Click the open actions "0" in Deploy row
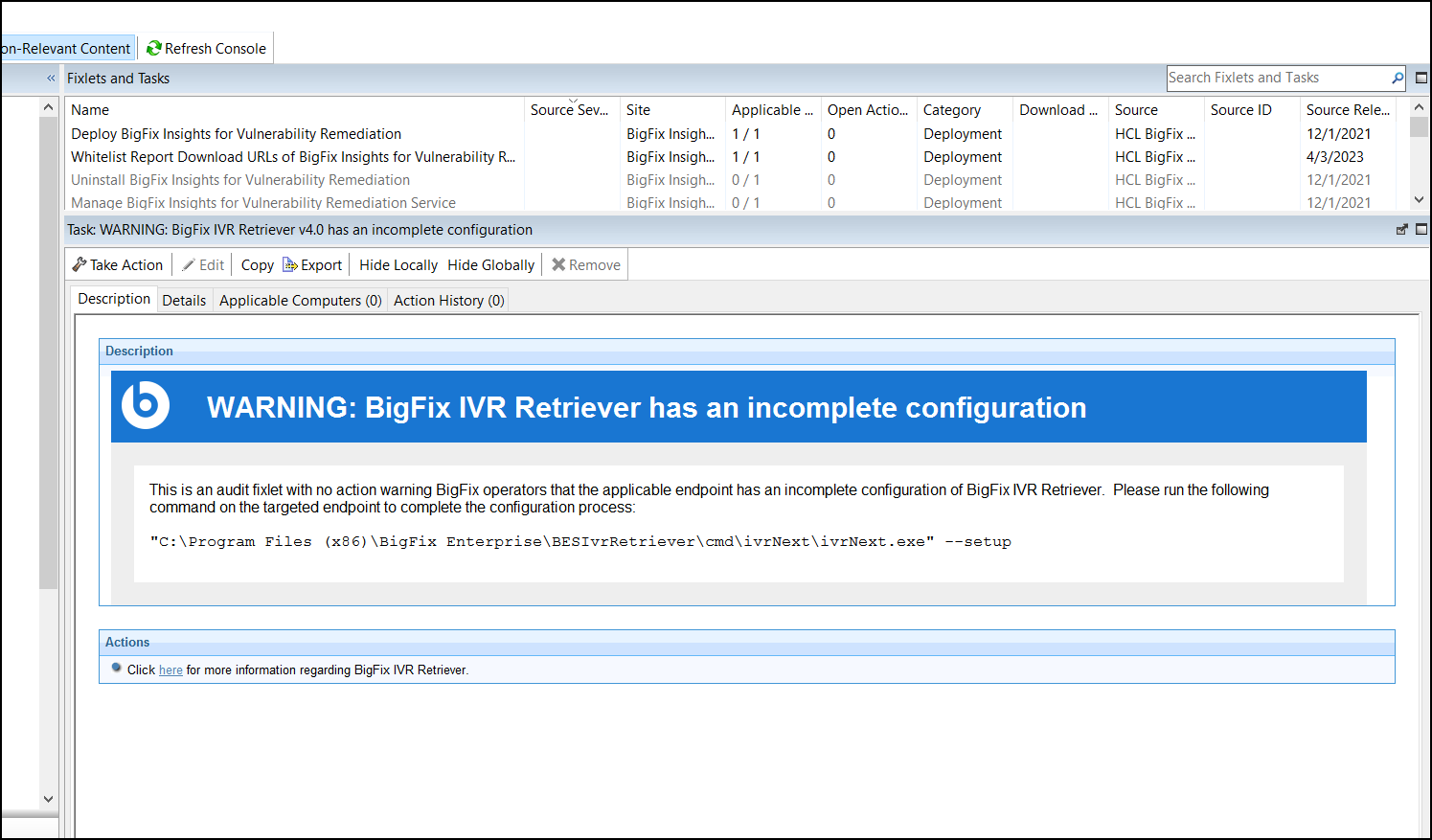The height and width of the screenshot is (840, 1432). (x=831, y=134)
